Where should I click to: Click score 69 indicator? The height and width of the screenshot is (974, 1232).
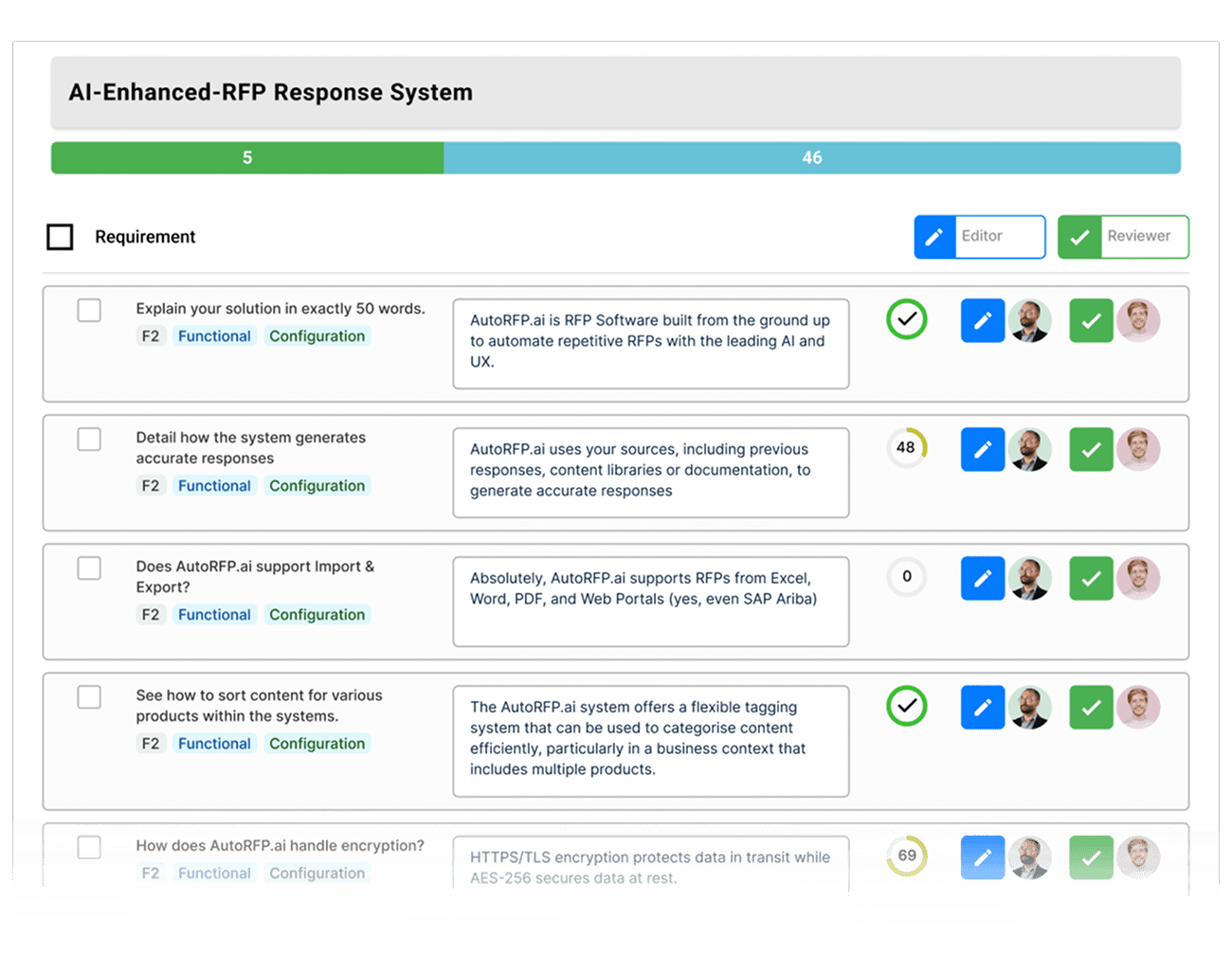pos(907,856)
